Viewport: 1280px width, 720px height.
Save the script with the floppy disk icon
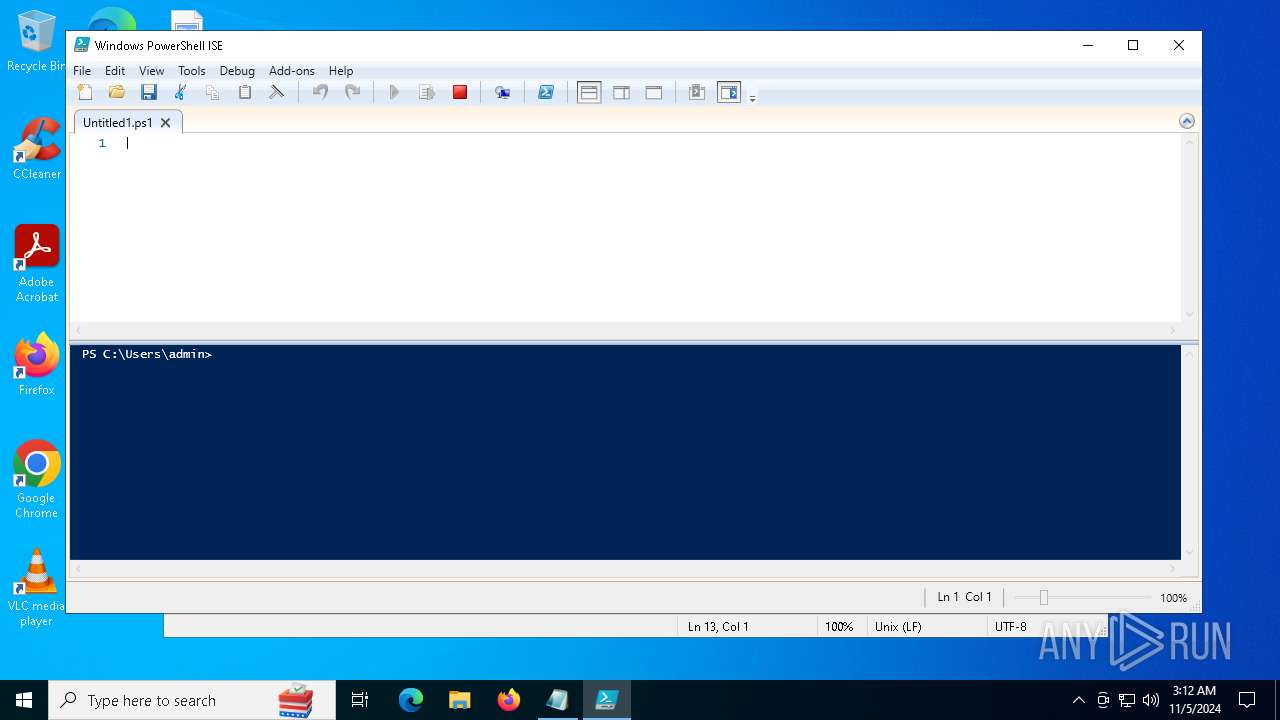coord(149,93)
